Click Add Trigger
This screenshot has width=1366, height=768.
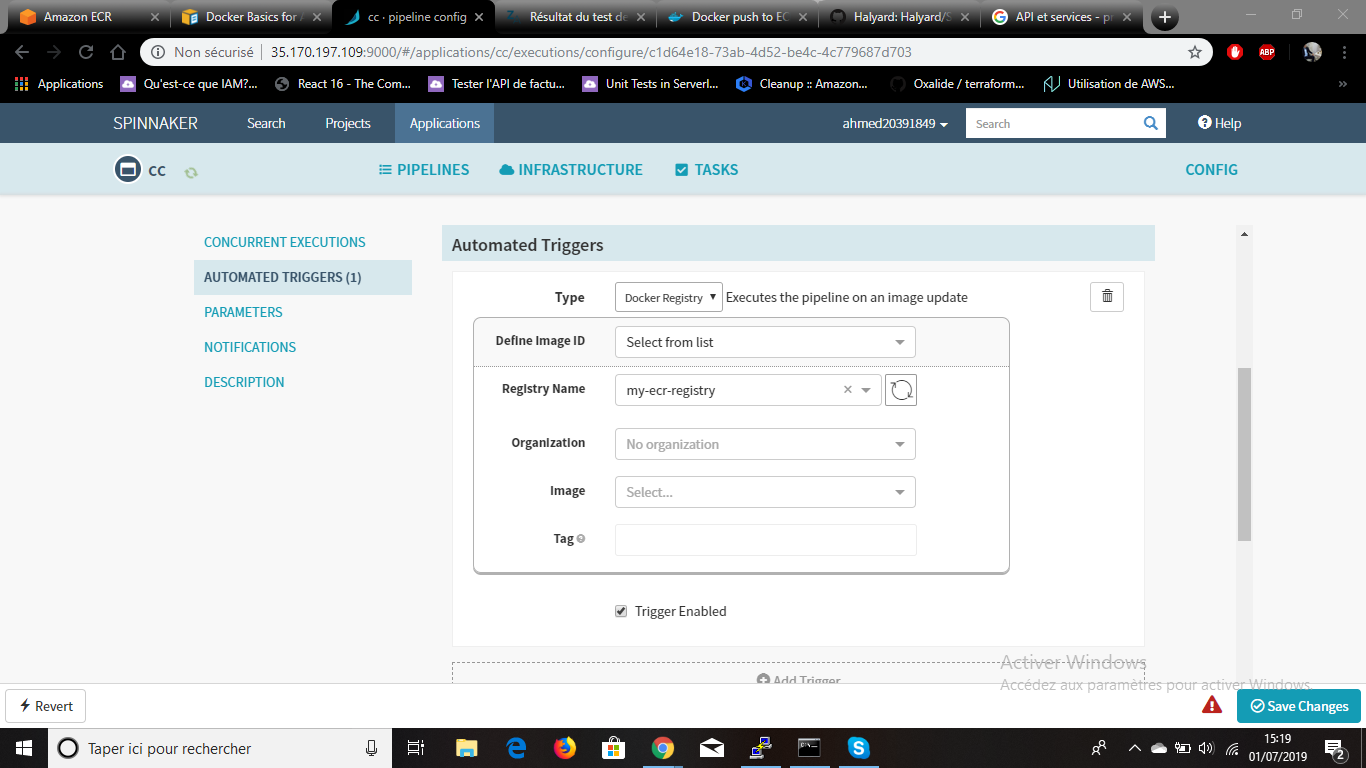click(x=798, y=680)
